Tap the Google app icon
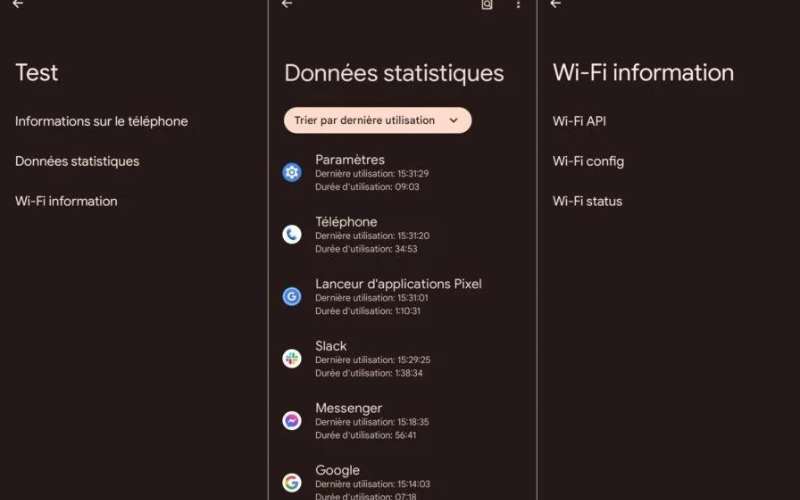This screenshot has width=800, height=500. coord(292,482)
